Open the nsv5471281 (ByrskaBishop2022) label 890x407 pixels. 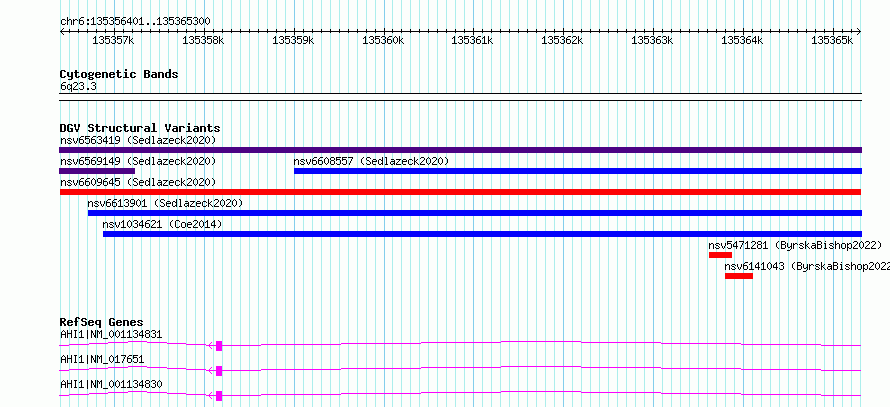coord(795,245)
